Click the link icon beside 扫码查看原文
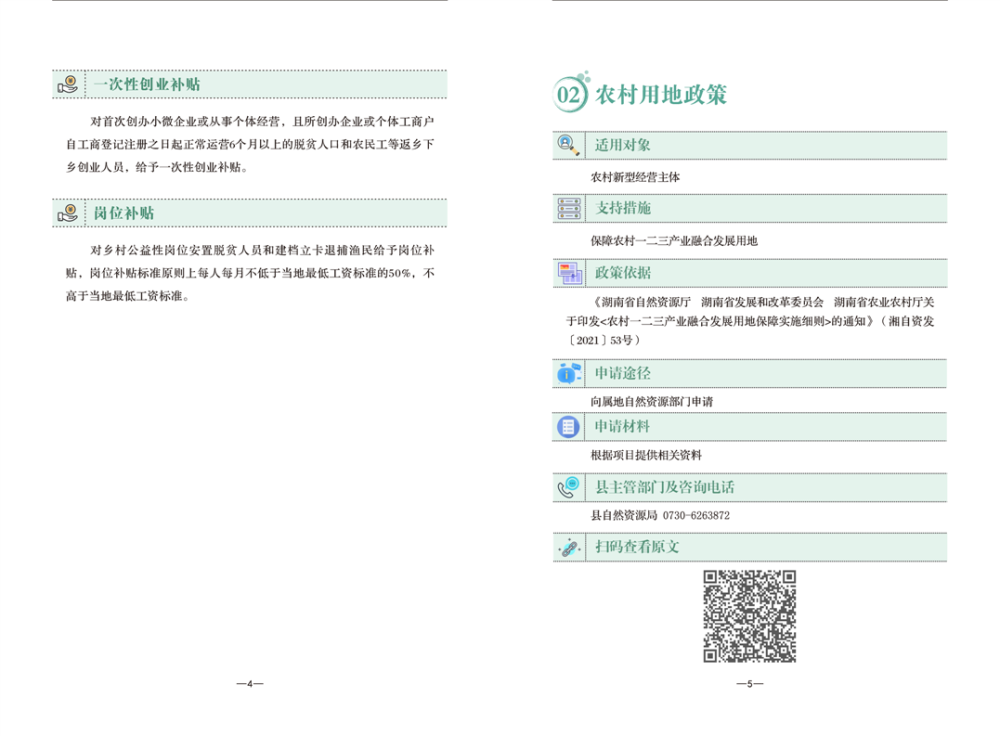Screen dimensions: 1000x736 tap(568, 547)
